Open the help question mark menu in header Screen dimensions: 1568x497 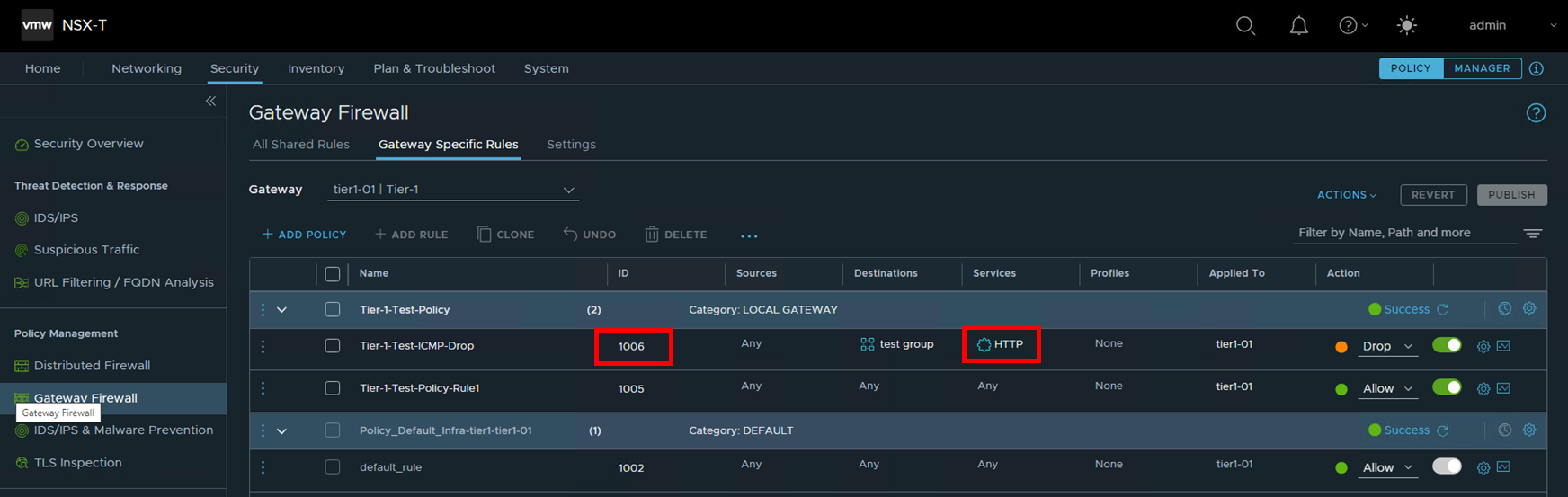point(1353,25)
